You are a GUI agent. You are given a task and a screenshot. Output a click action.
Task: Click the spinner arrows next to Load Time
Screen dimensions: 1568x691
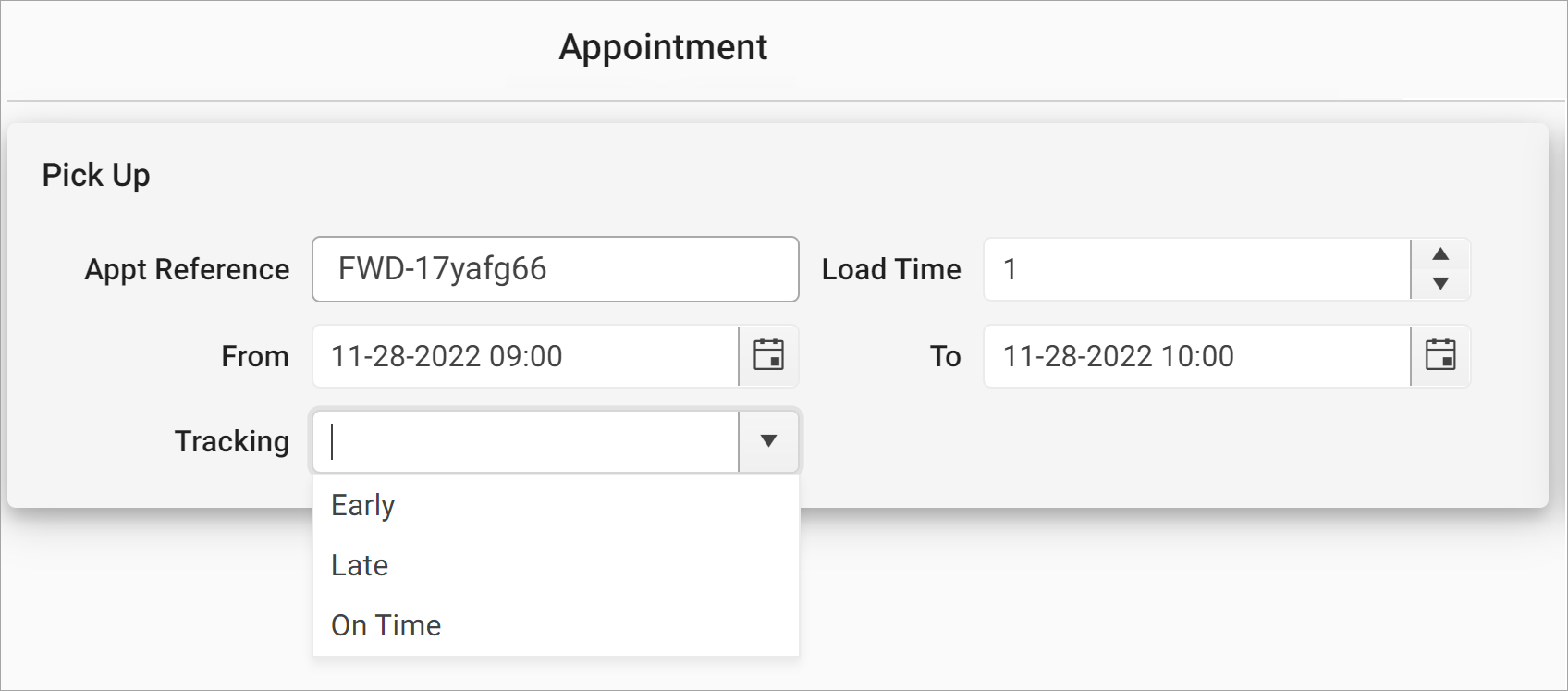point(1441,269)
